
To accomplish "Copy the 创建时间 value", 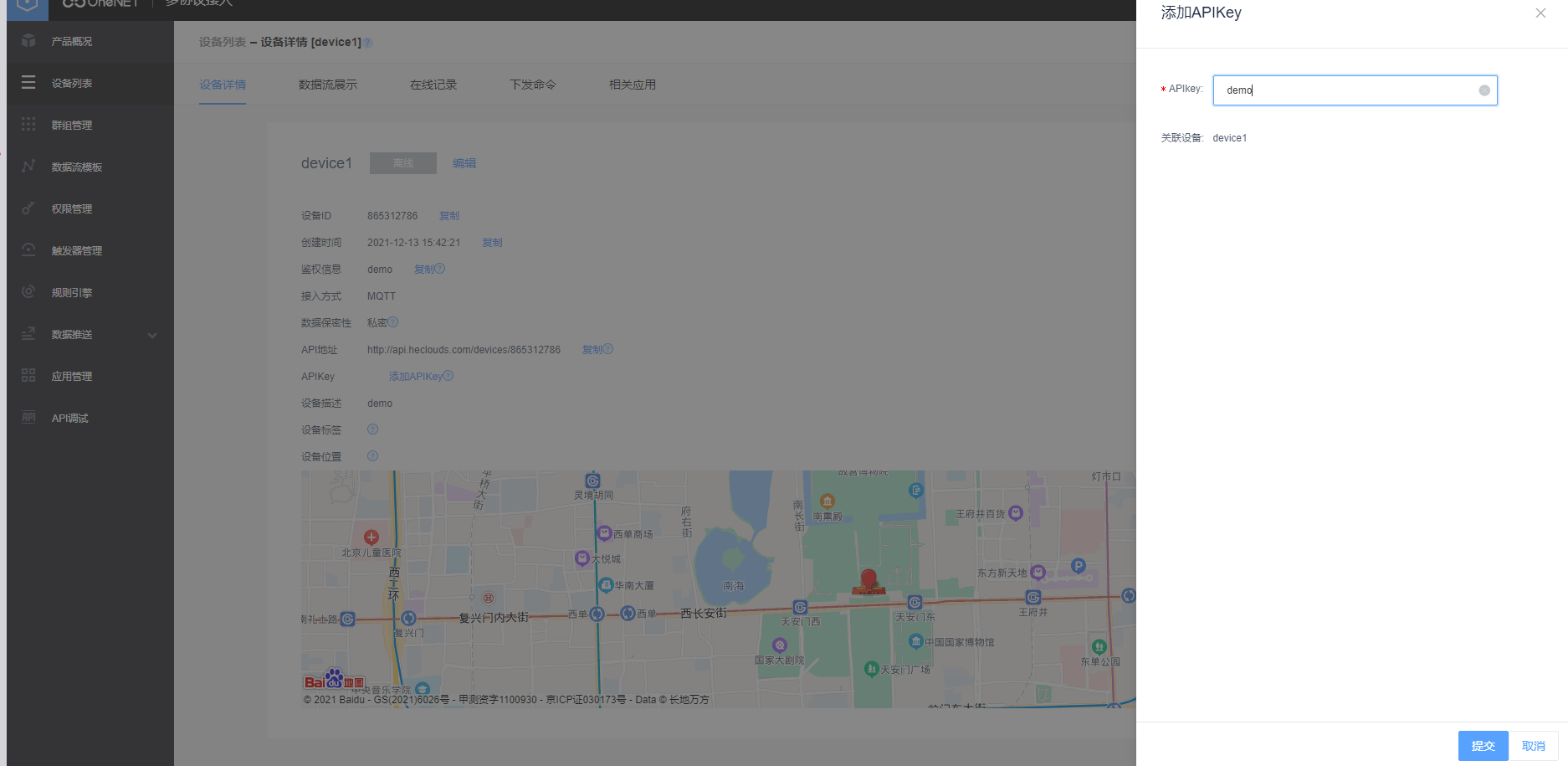I will coord(492,243).
